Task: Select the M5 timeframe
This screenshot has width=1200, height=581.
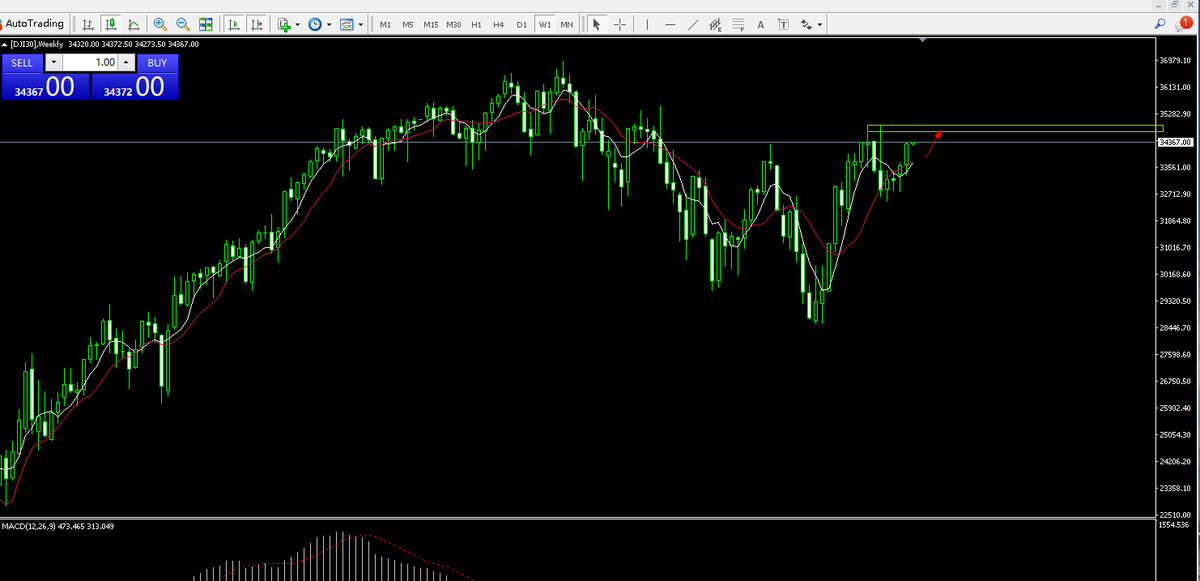Action: pyautogui.click(x=408, y=24)
